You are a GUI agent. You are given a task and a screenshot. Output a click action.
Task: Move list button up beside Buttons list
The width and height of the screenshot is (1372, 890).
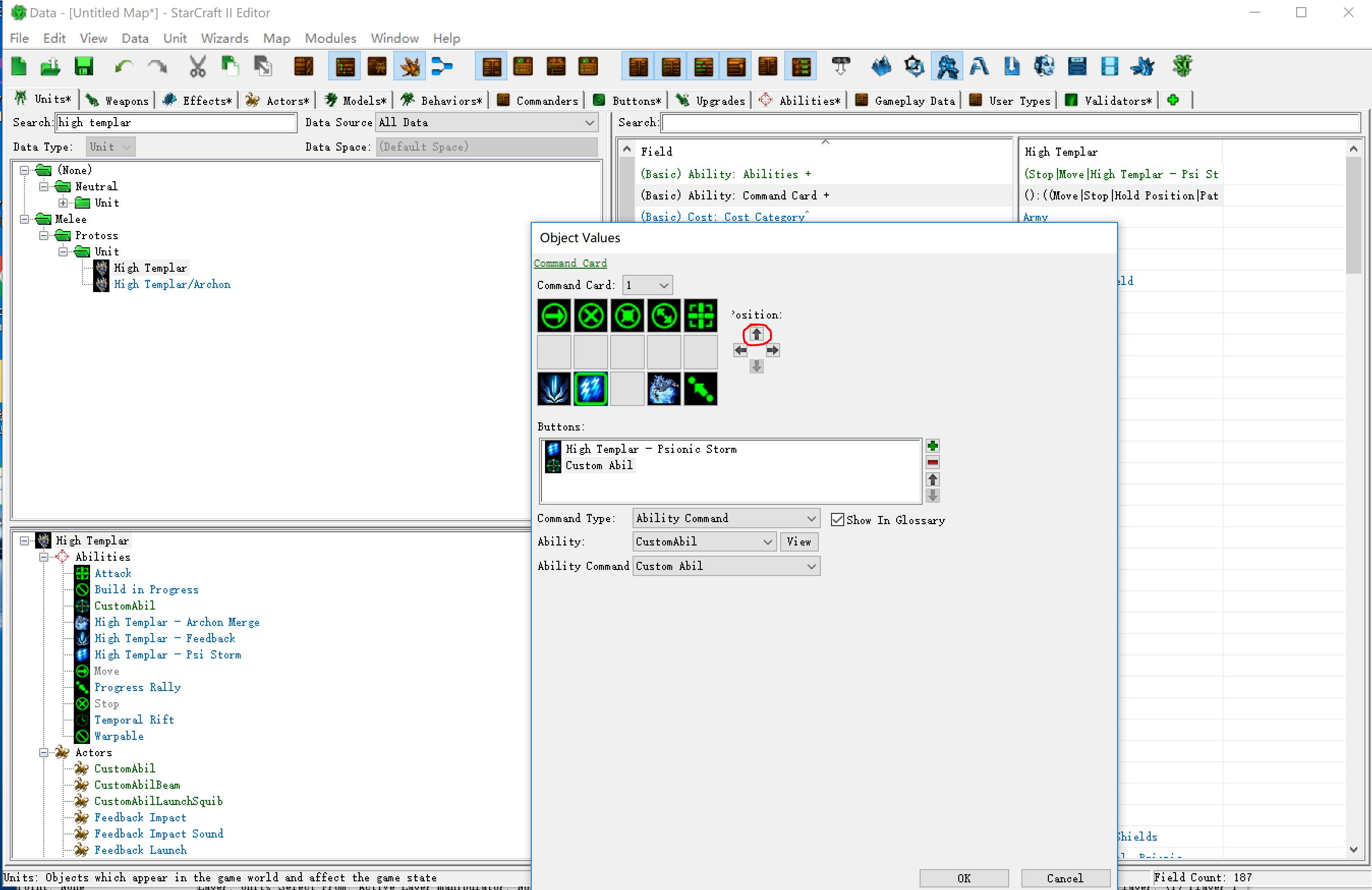[933, 479]
